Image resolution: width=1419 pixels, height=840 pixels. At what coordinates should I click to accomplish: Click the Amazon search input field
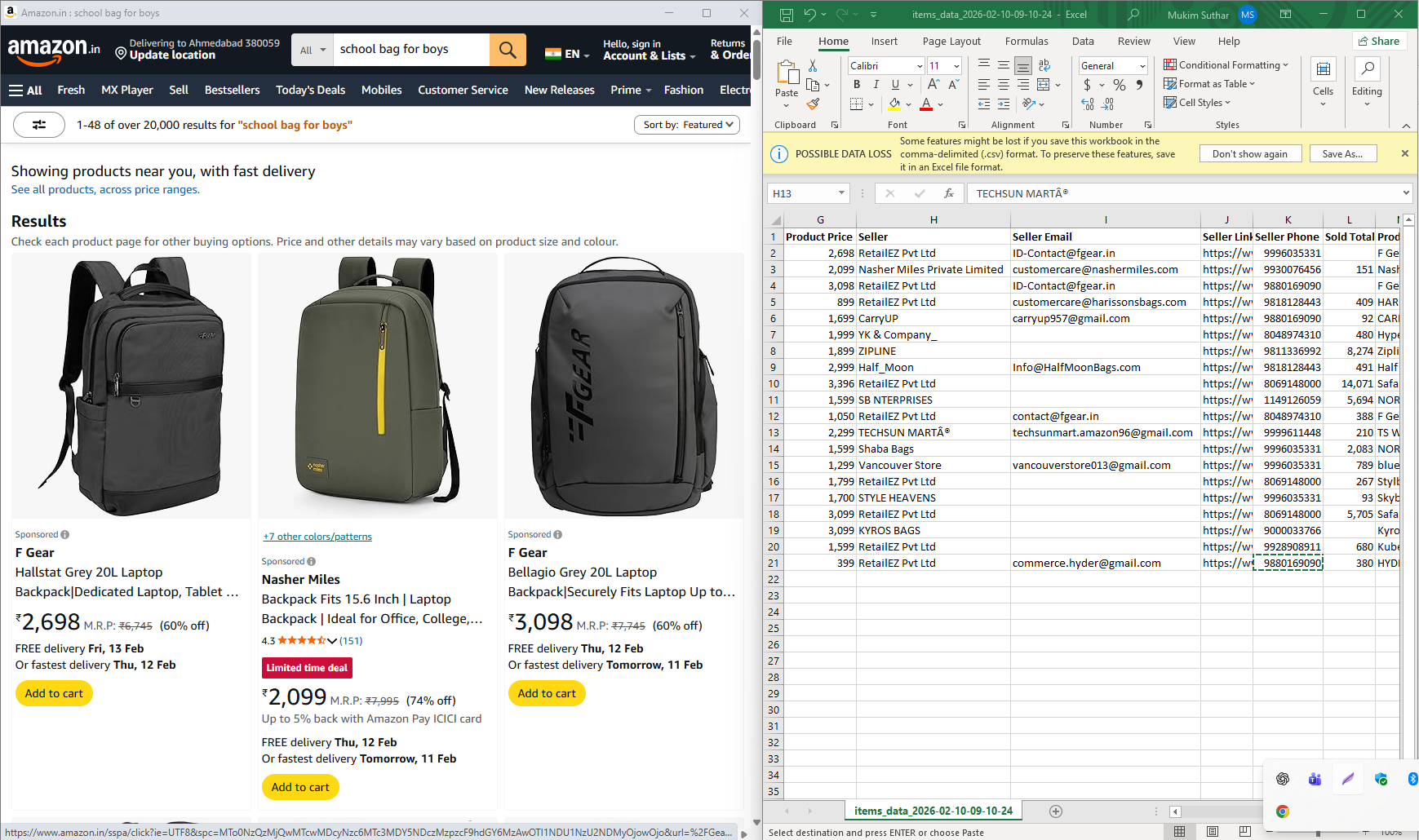tap(411, 50)
